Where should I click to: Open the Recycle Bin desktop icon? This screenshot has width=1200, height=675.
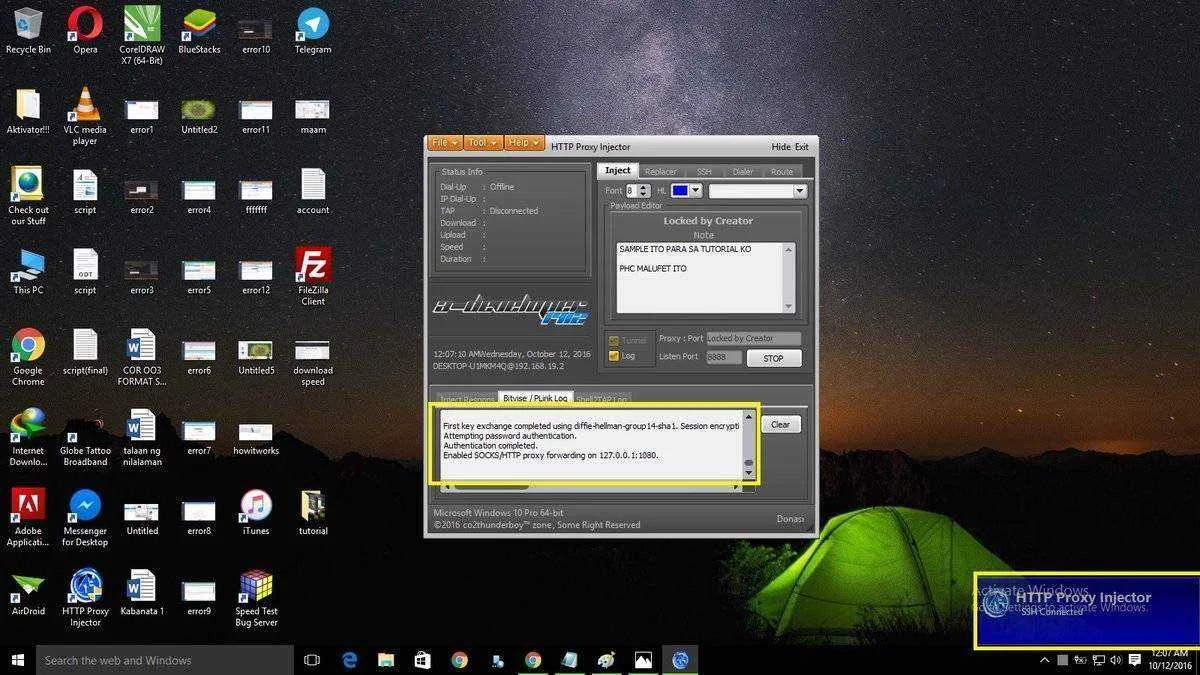coord(28,30)
